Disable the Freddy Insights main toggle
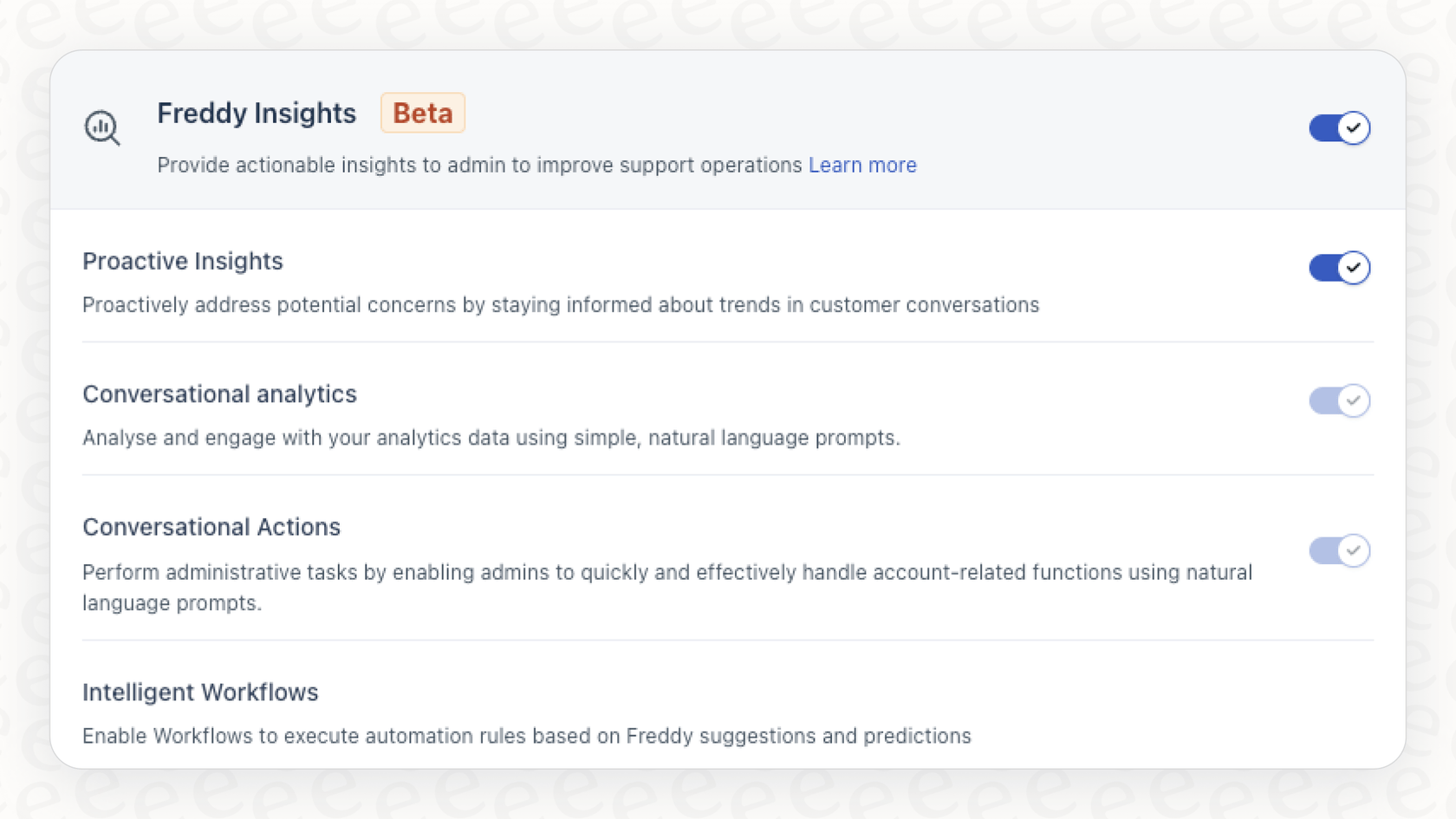Viewport: 1456px width, 819px height. [1339, 127]
